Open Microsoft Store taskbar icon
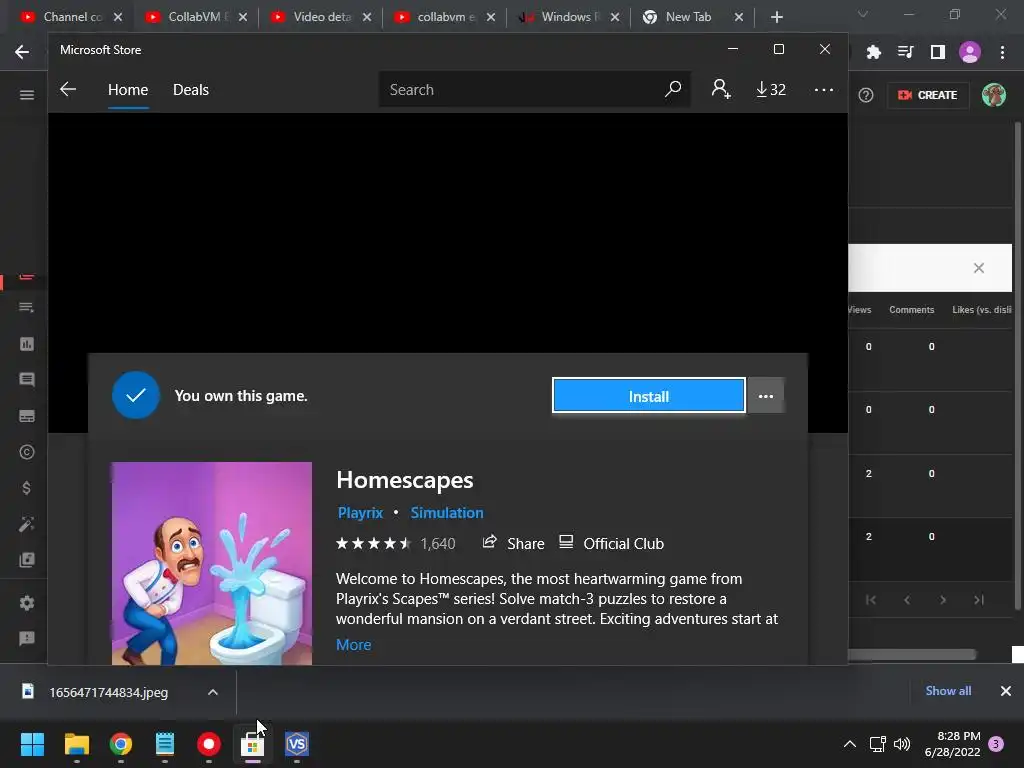This screenshot has height=768, width=1024. point(252,744)
